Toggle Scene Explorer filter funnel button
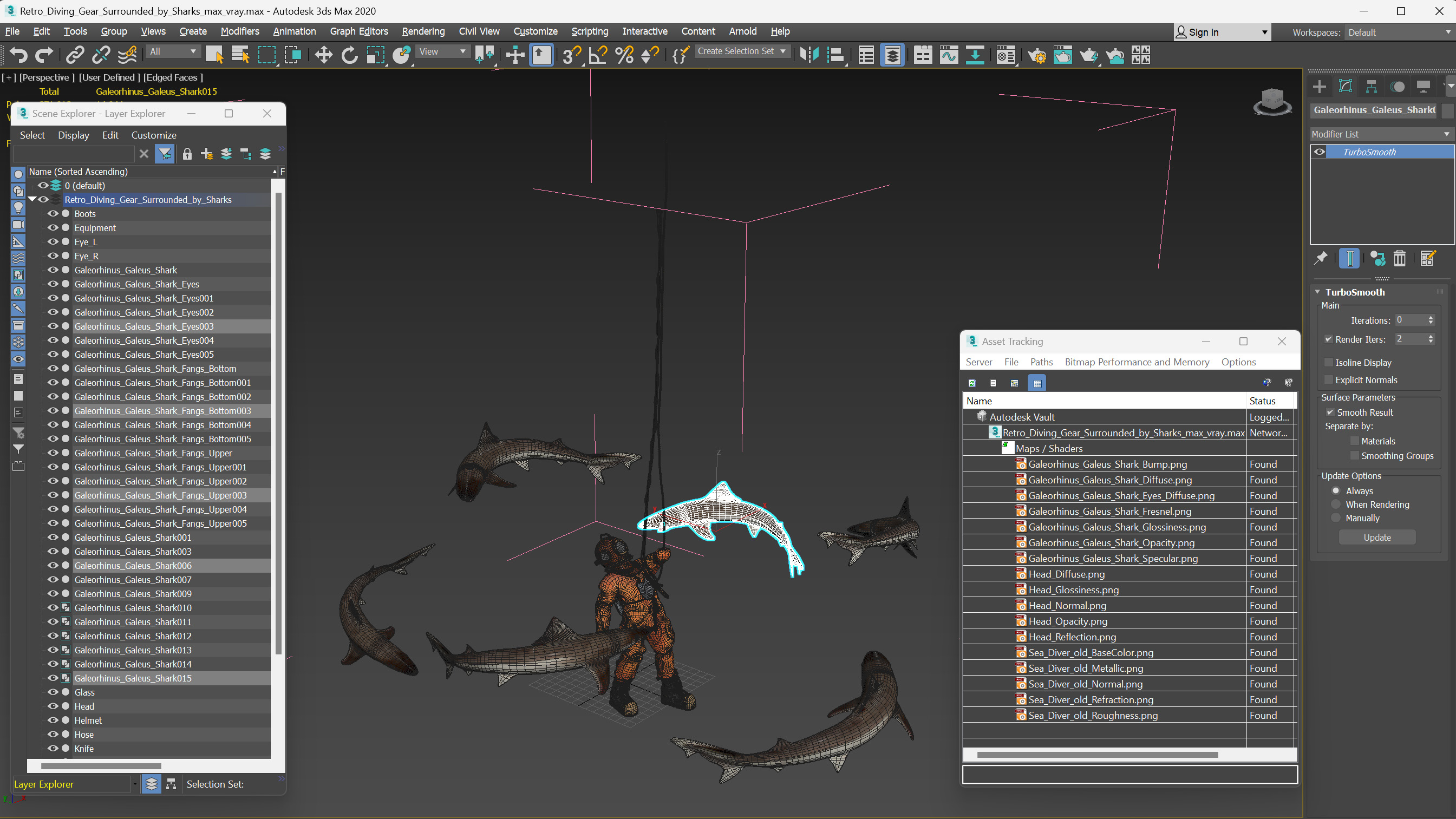The width and height of the screenshot is (1456, 819). coord(165,154)
